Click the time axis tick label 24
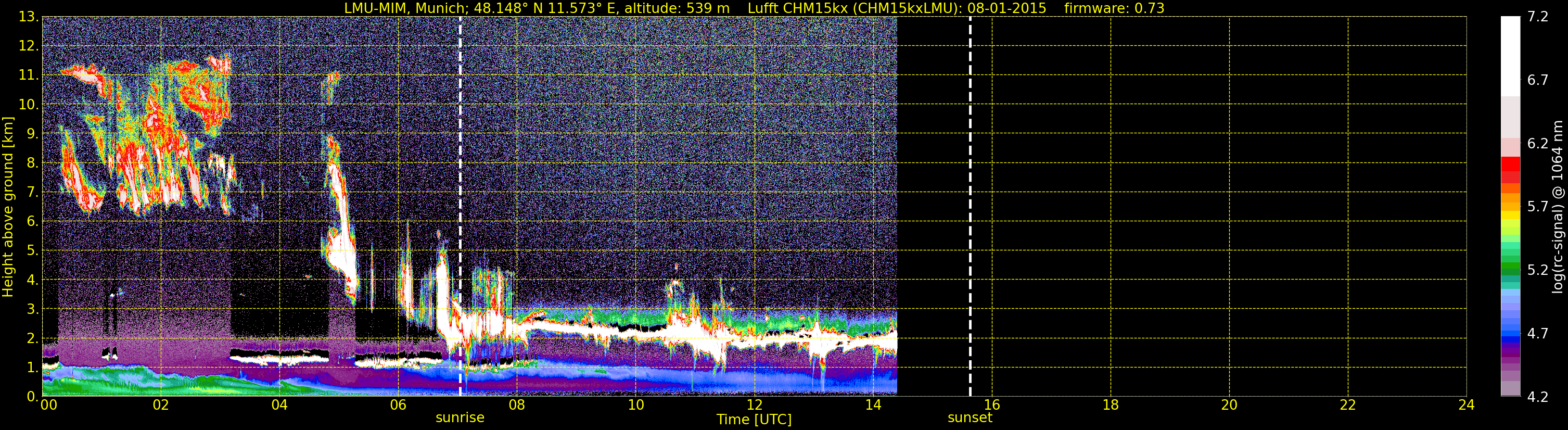1568x430 pixels. [x=1467, y=405]
